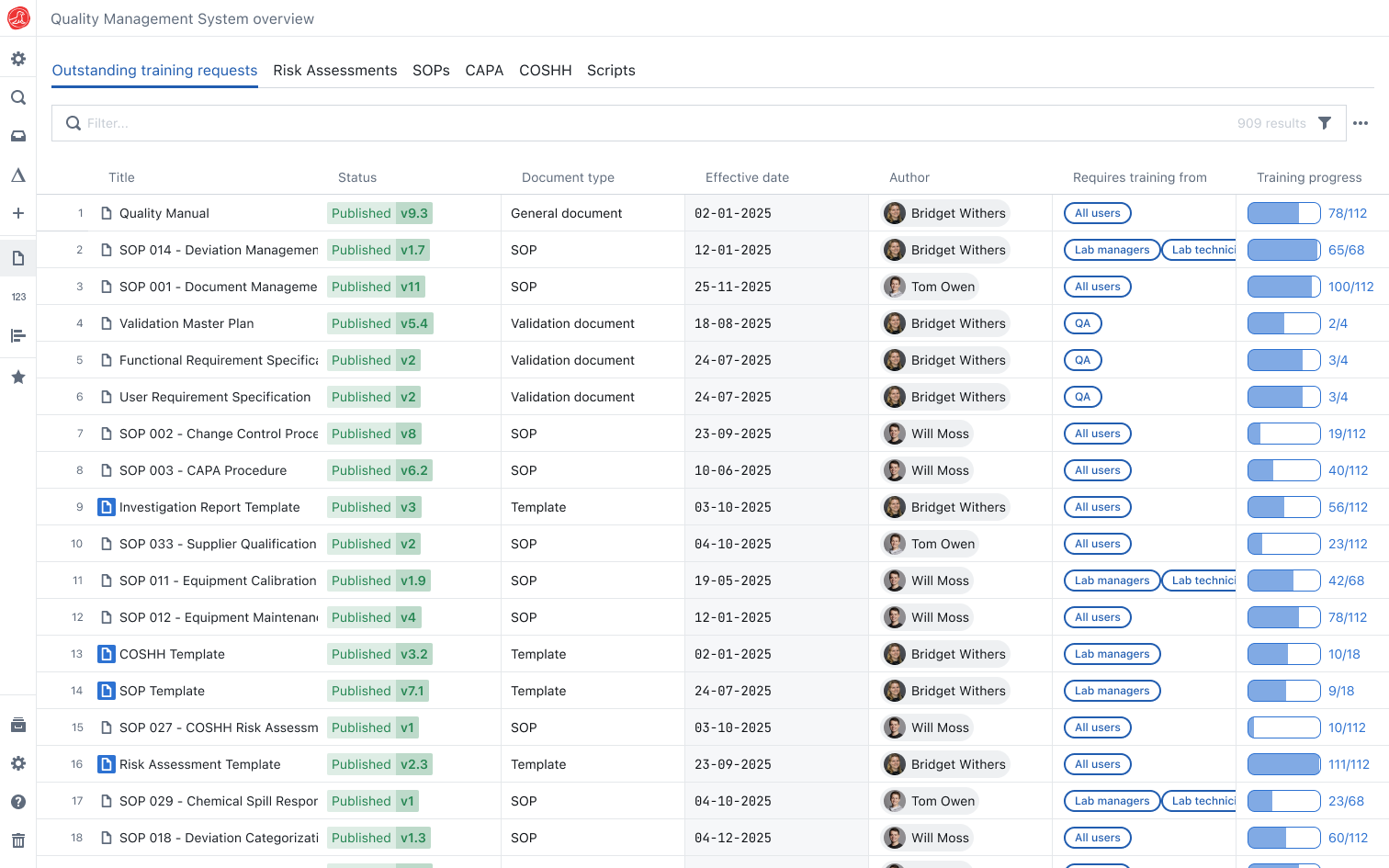Click the filter funnel icon
The height and width of the screenshot is (868, 1389).
click(1325, 123)
